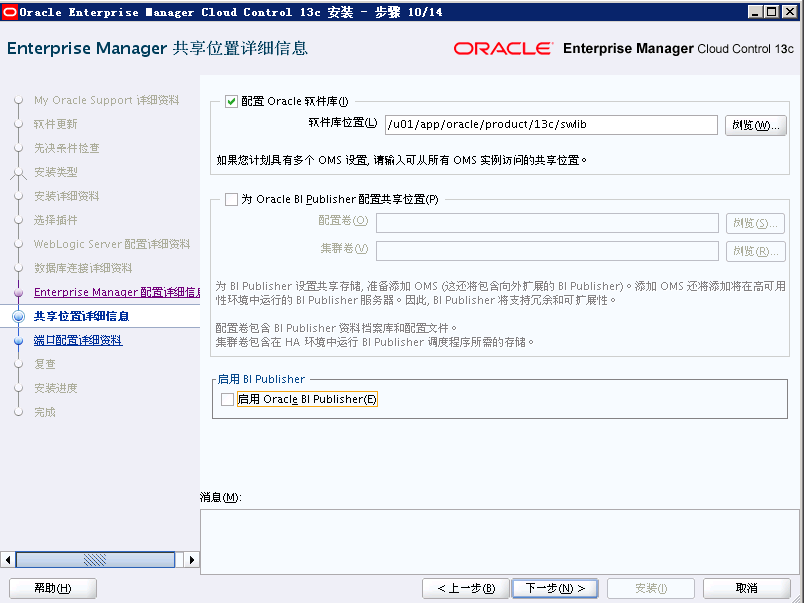The width and height of the screenshot is (804, 603).
Task: Click WebLogic Server 配置详细资料 step
Action: pos(112,244)
